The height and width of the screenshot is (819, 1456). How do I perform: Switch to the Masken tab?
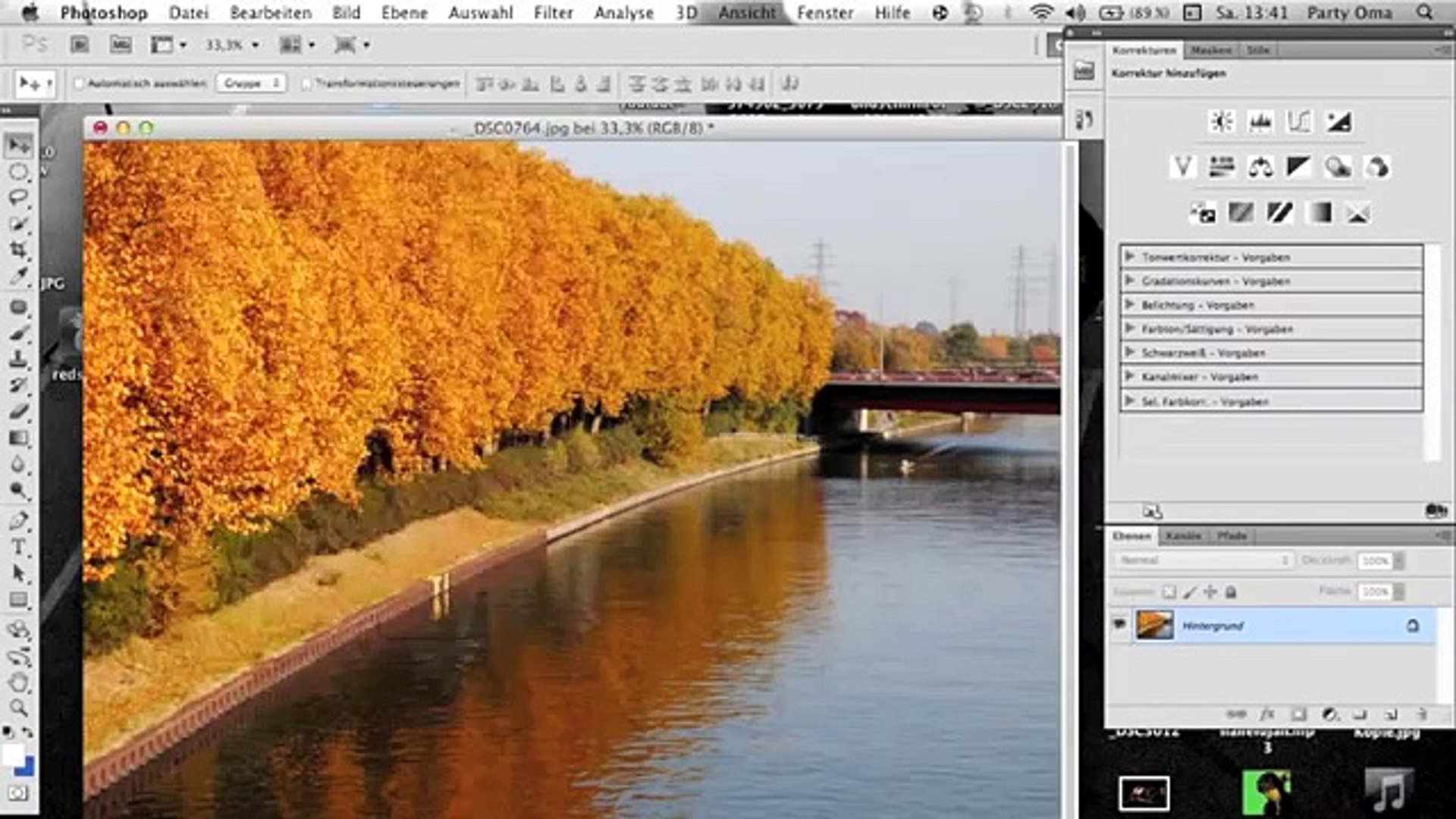[1210, 50]
